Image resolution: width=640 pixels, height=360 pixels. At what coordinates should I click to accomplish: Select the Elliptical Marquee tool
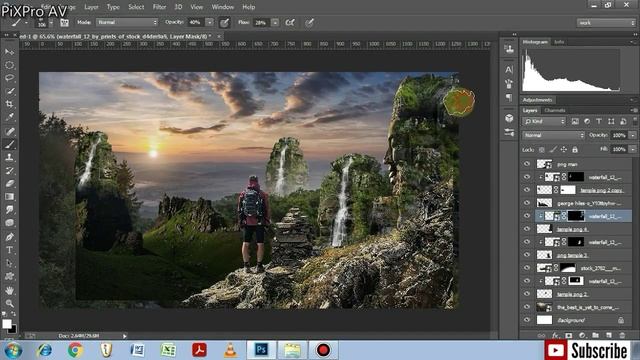(9, 65)
